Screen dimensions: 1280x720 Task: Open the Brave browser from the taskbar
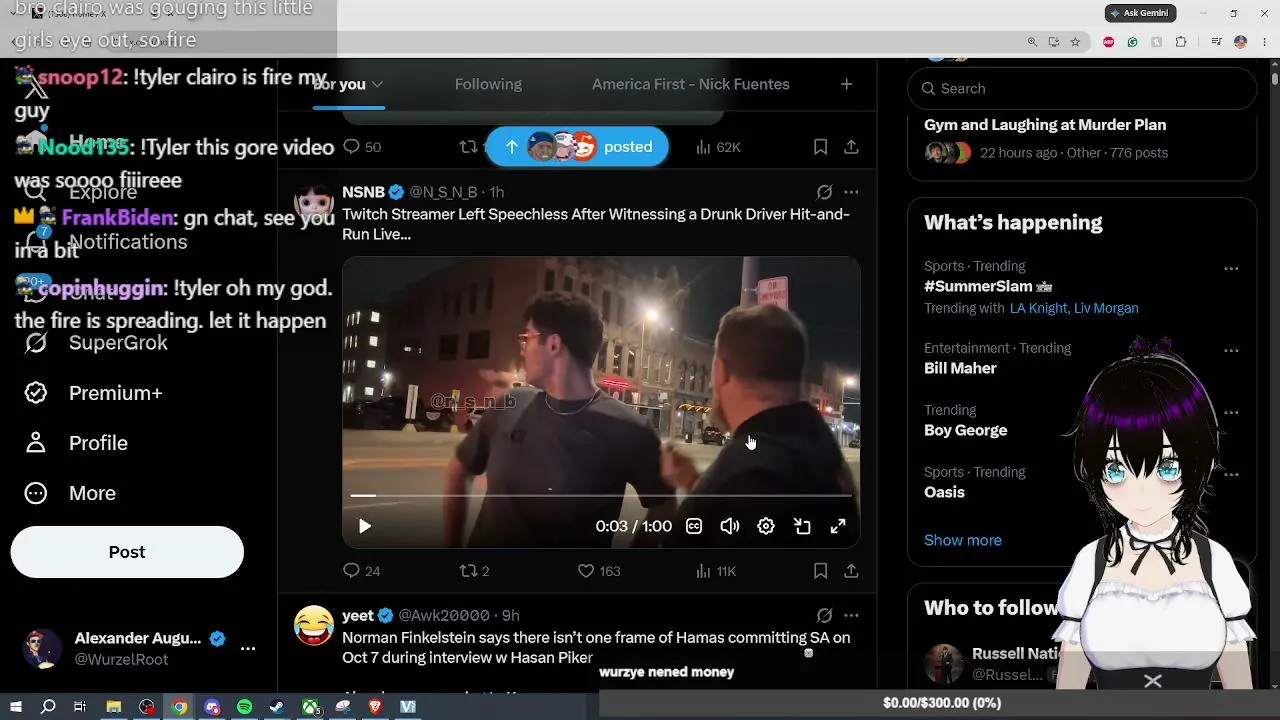pos(375,707)
